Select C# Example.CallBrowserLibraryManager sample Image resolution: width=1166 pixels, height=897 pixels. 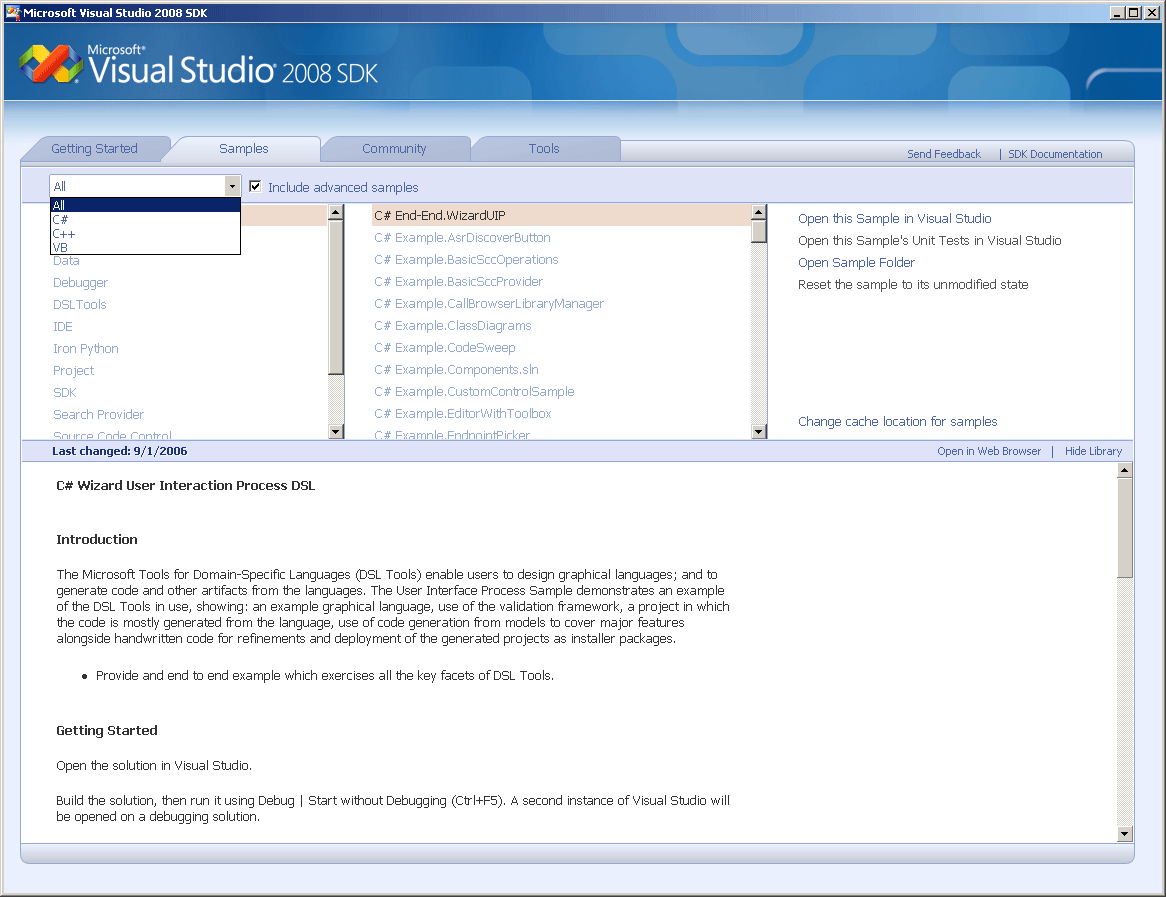tap(489, 303)
